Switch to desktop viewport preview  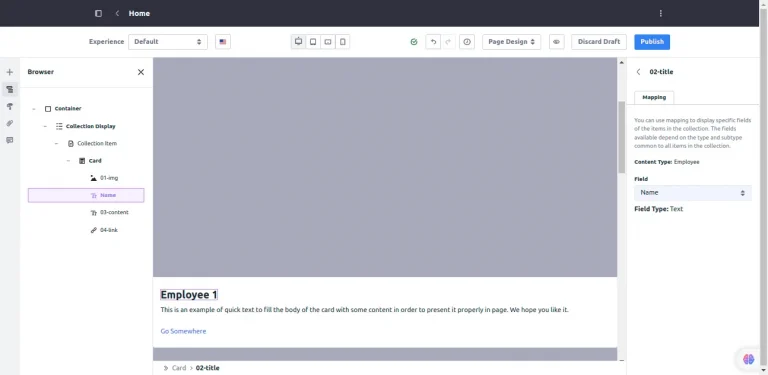click(298, 42)
